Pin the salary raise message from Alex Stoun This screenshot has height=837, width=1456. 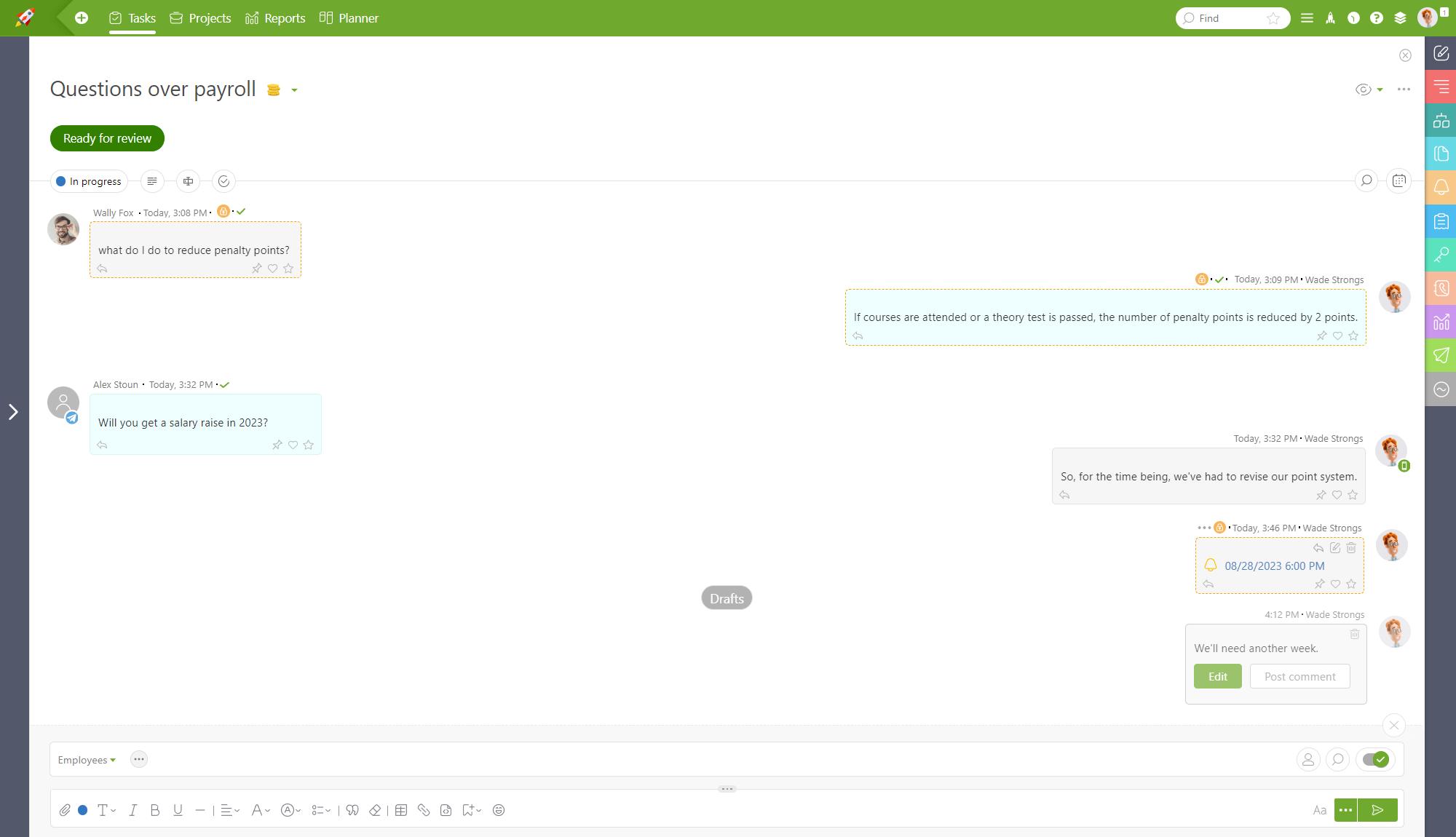coord(277,445)
